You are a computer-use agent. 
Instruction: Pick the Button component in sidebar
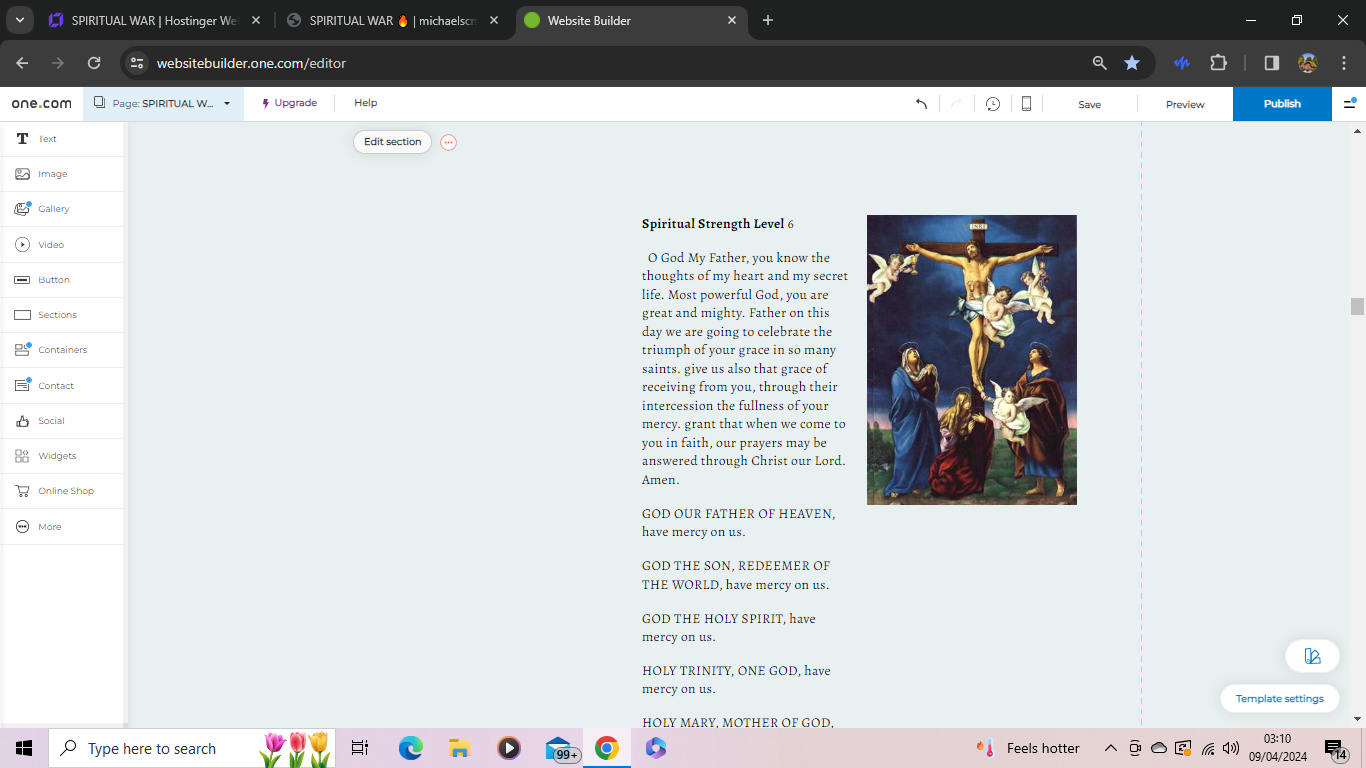coord(62,280)
